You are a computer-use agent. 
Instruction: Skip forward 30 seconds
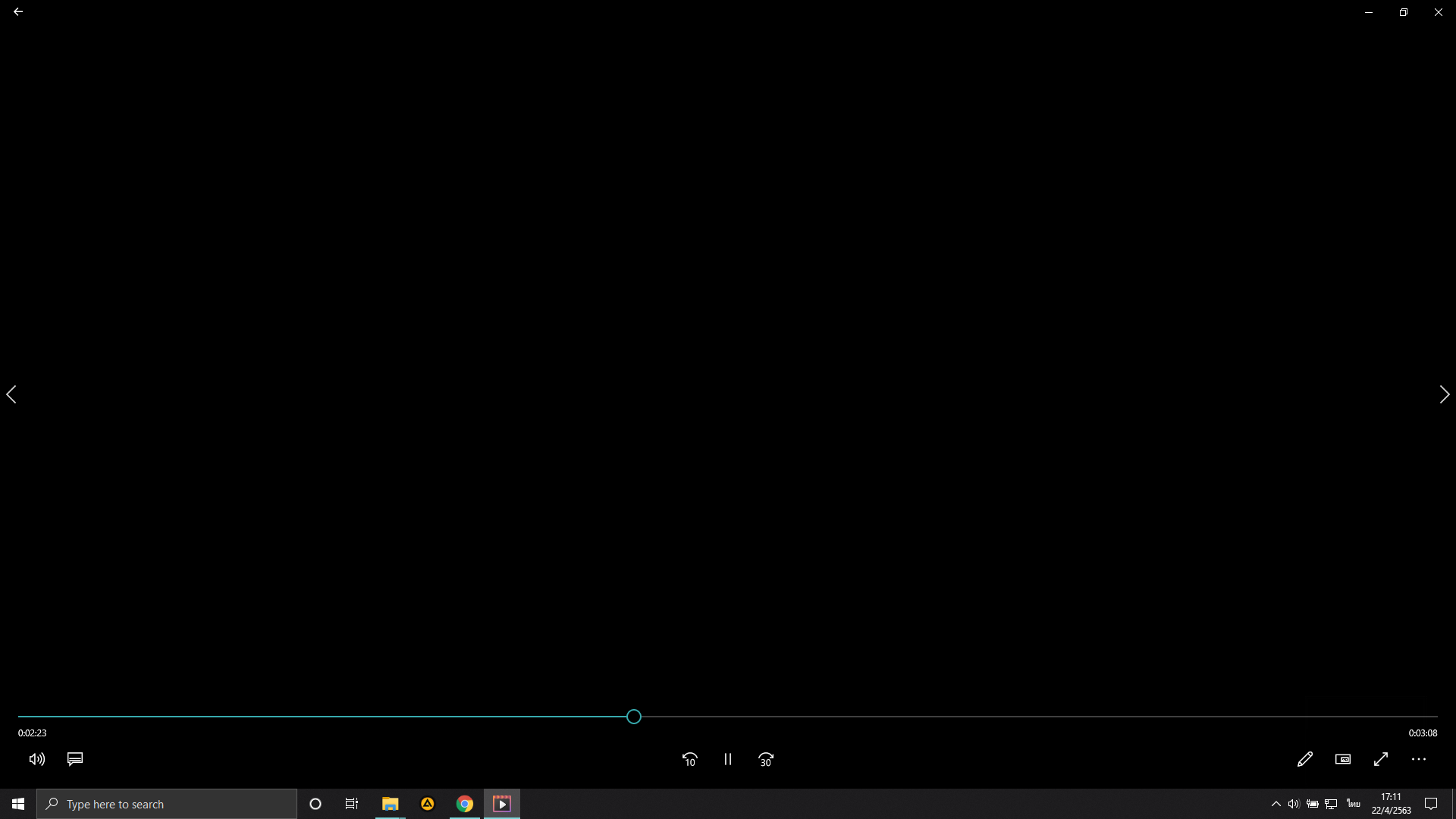coord(766,759)
